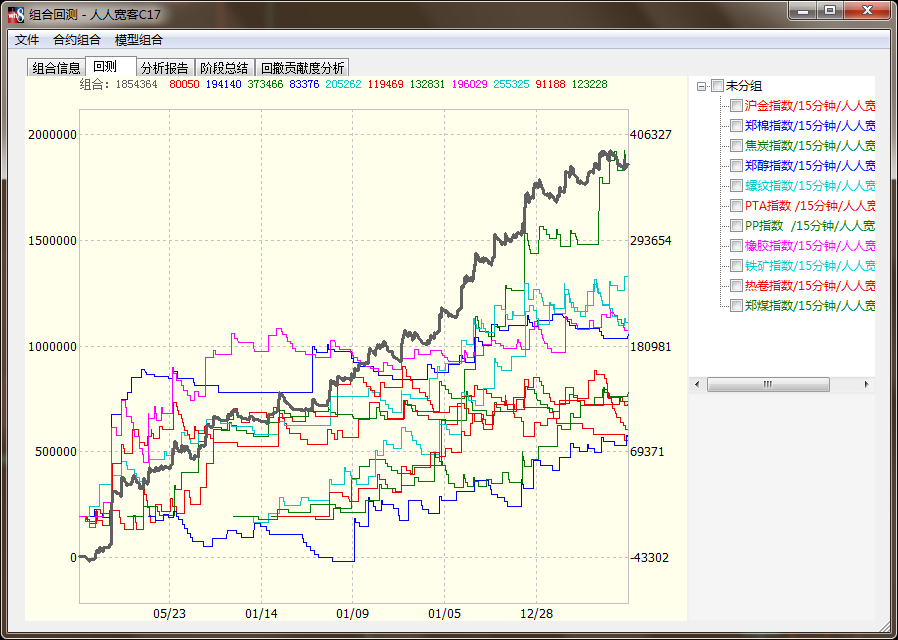This screenshot has width=898, height=640.
Task: Click the combined total value 1854364
Action: click(x=136, y=84)
